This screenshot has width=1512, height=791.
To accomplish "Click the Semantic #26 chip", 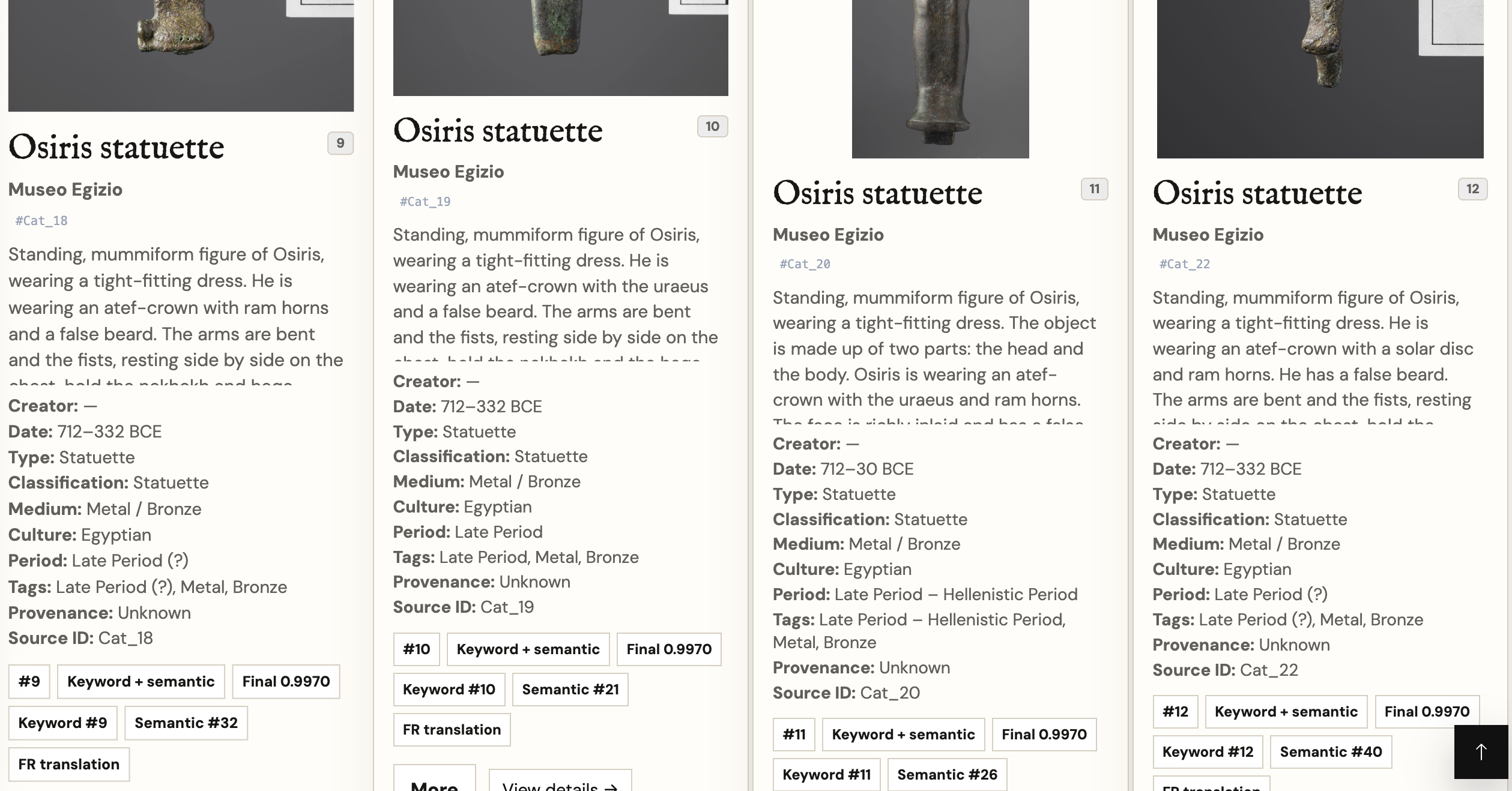I will tap(947, 775).
